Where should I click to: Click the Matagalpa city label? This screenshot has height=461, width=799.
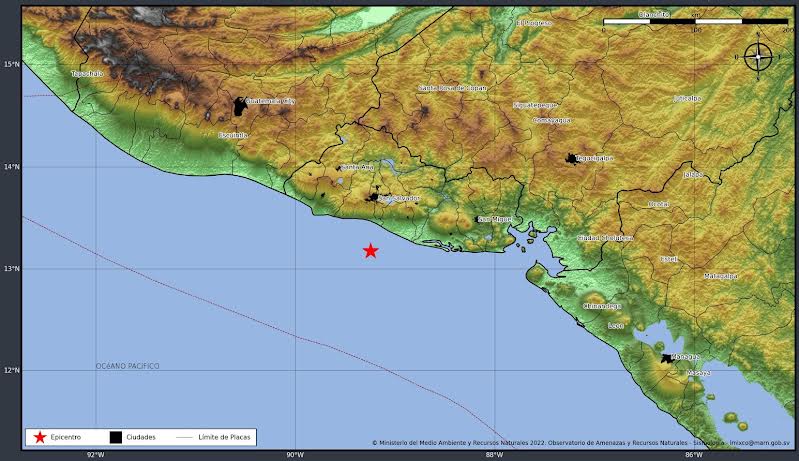click(x=720, y=276)
